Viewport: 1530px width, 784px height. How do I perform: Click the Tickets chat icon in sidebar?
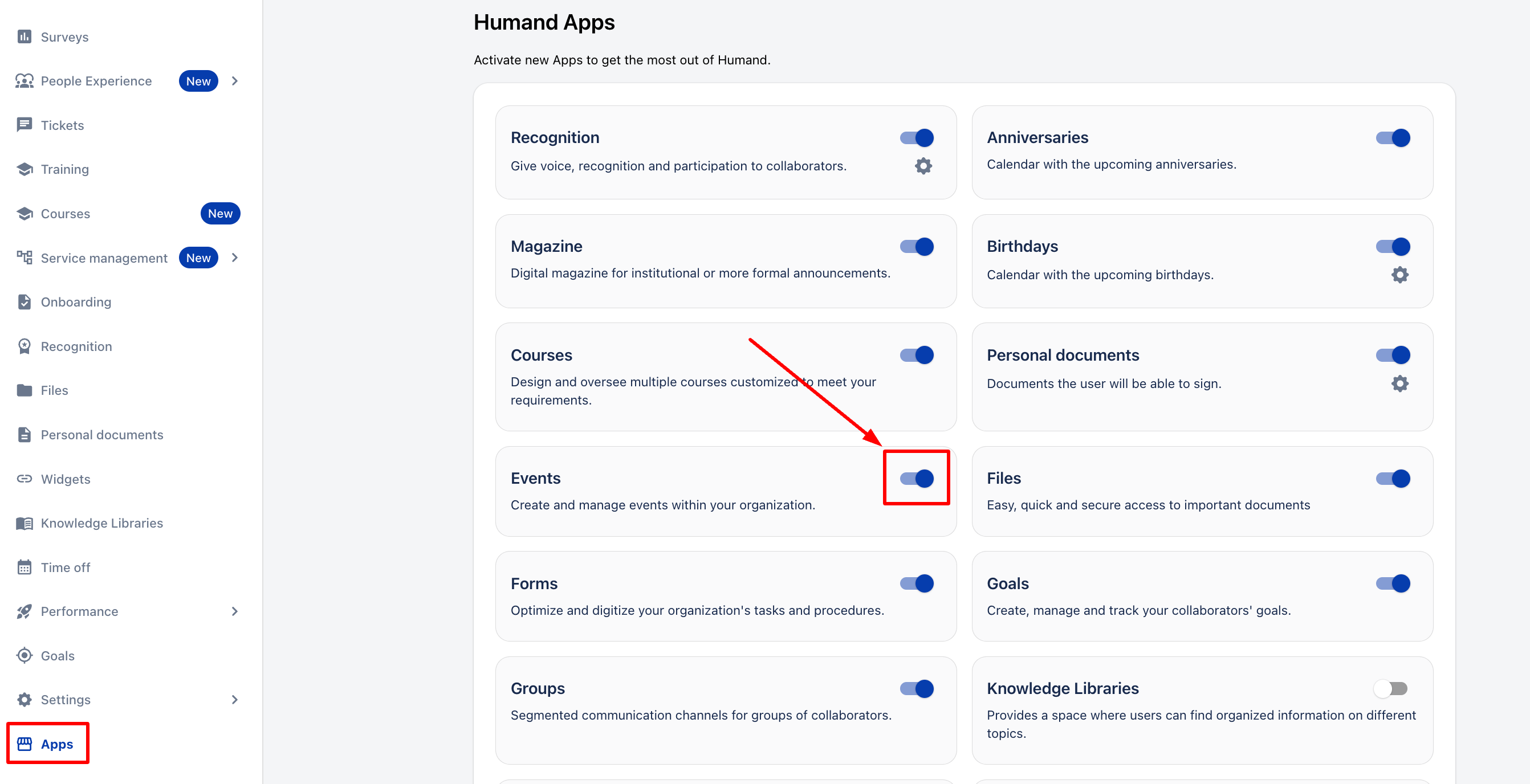point(25,125)
